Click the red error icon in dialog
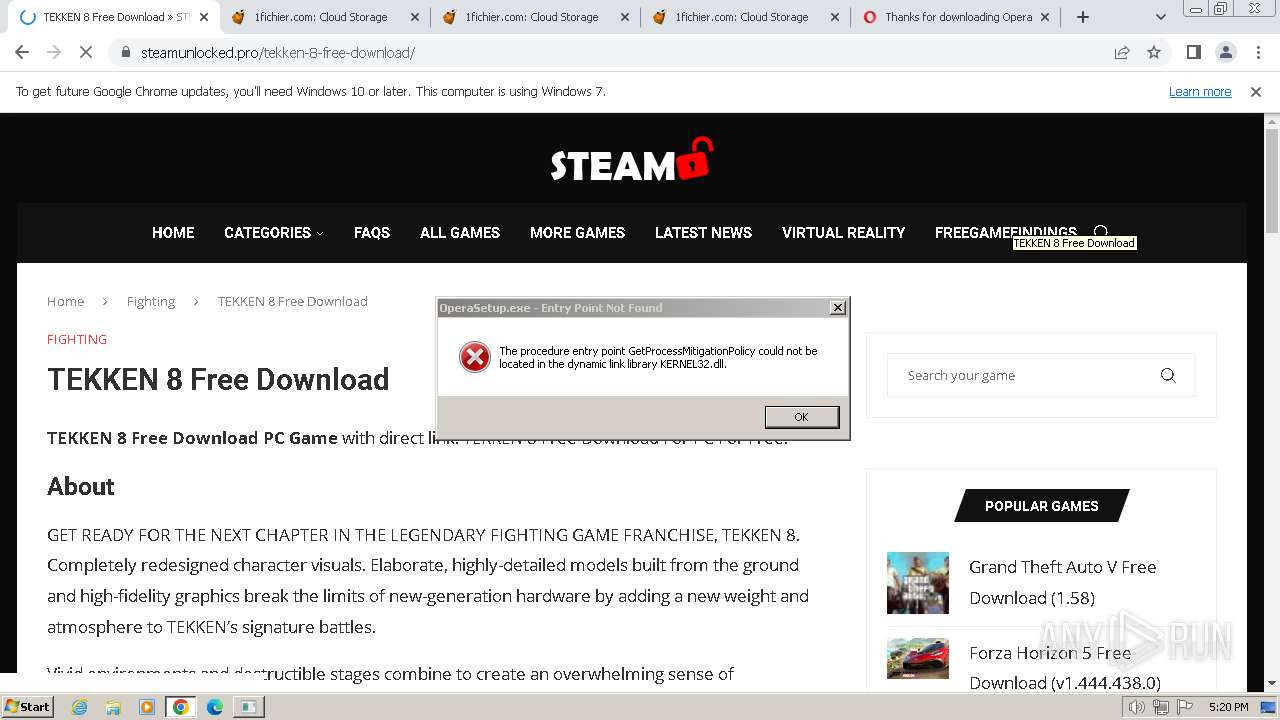The width and height of the screenshot is (1280, 720). [x=474, y=357]
